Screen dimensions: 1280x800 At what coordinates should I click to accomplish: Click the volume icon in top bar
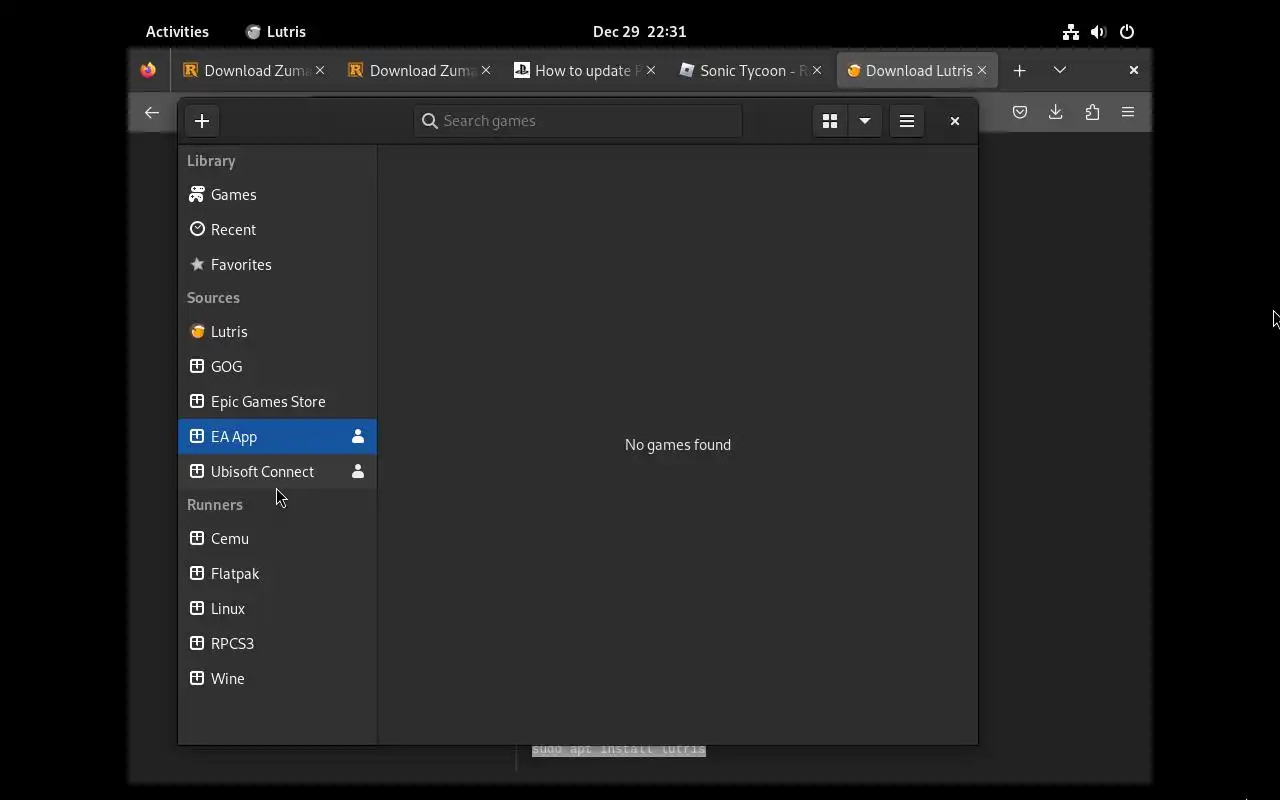click(x=1099, y=32)
